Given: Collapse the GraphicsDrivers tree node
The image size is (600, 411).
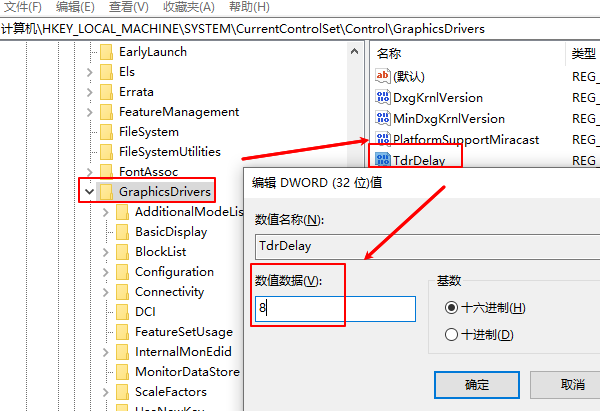Looking at the screenshot, I should coord(90,192).
